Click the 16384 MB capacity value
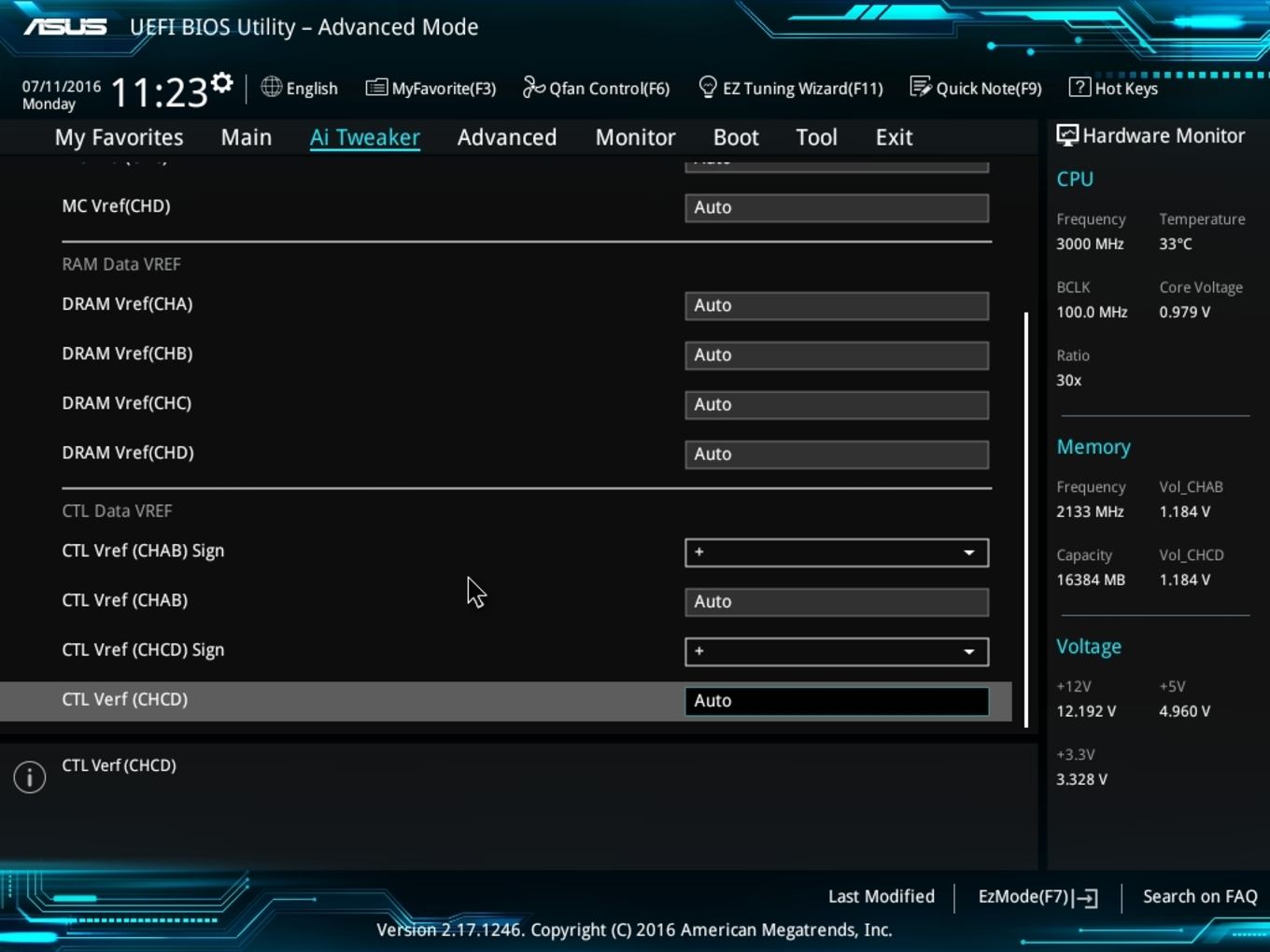This screenshot has height=952, width=1270. pyautogui.click(x=1091, y=580)
